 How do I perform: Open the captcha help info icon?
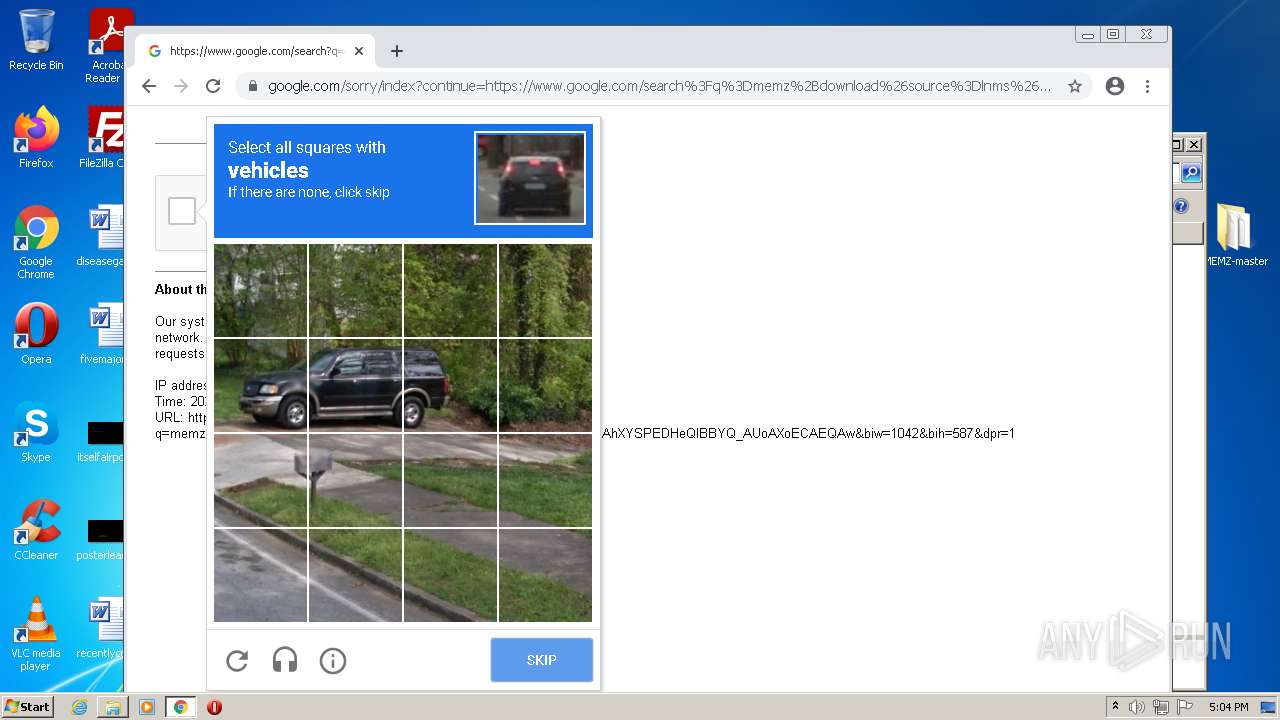[x=333, y=660]
